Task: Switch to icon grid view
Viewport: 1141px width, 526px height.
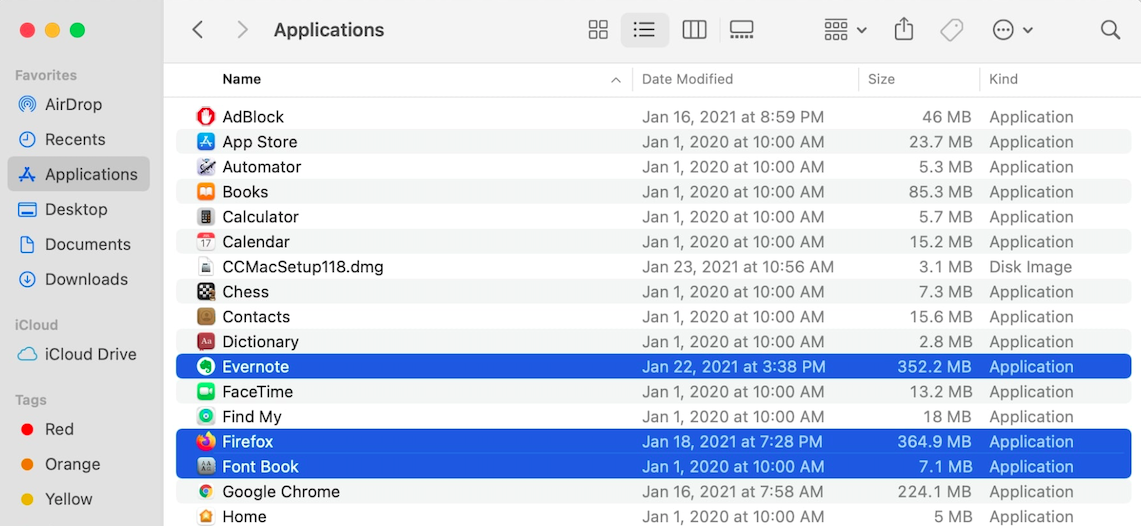Action: click(597, 30)
